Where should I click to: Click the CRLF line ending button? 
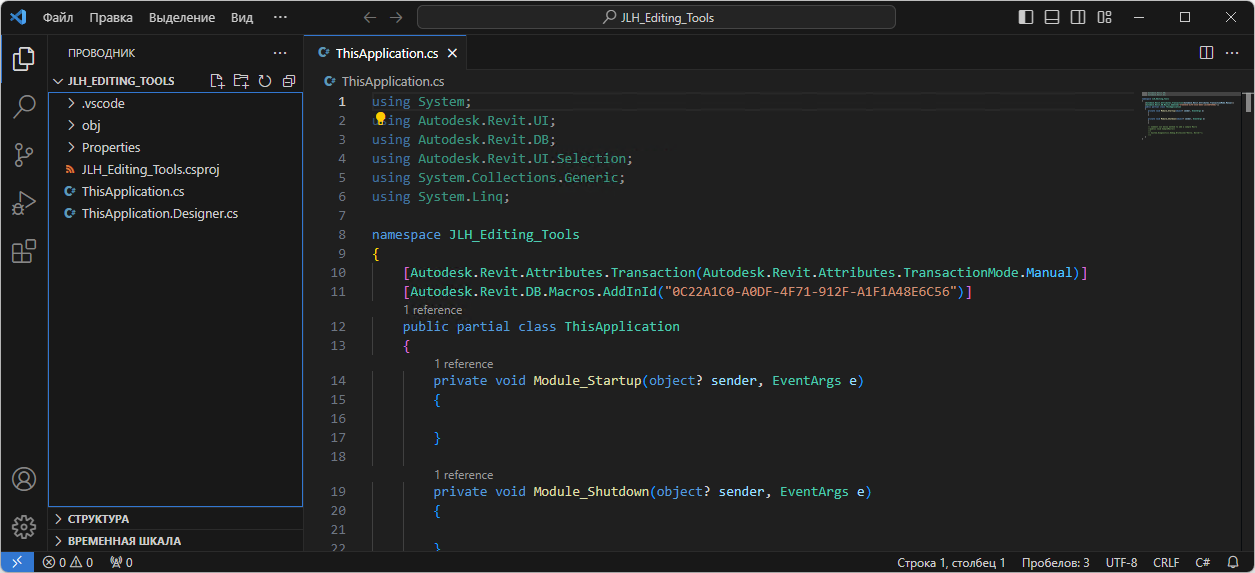[x=1166, y=563]
